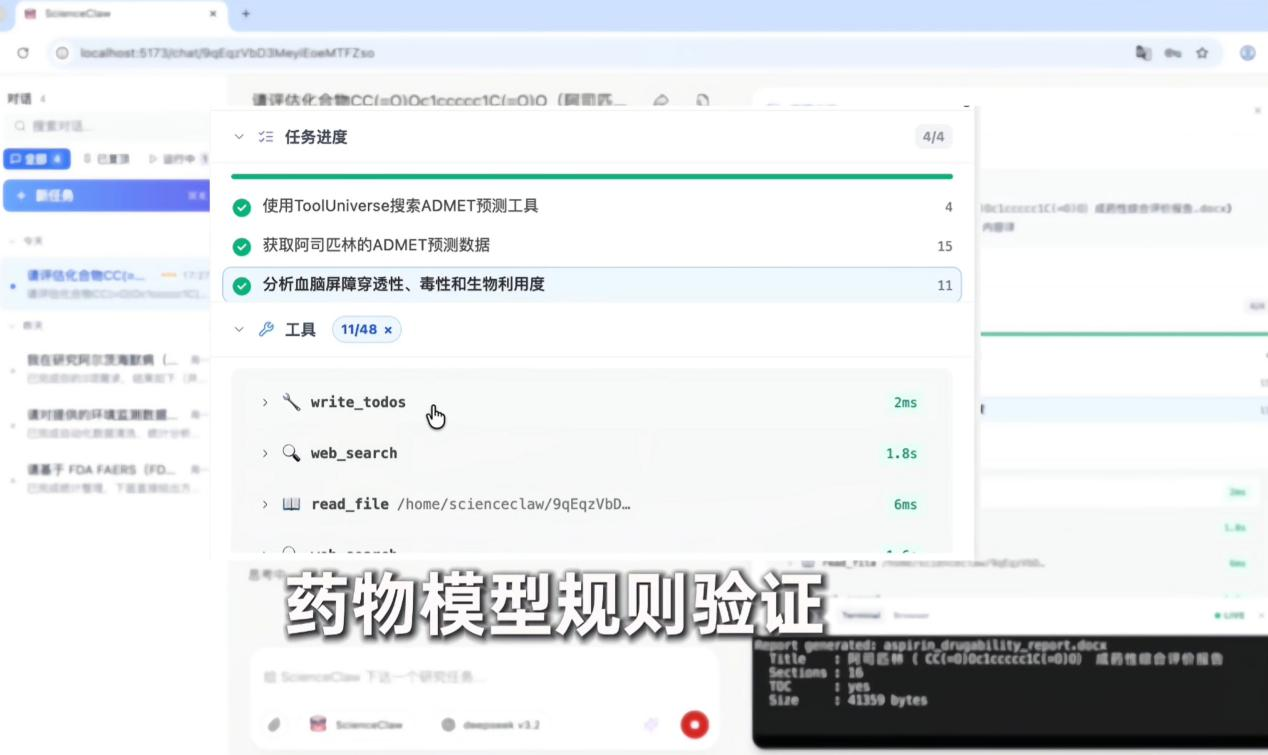Click the red stop button in chat input
Screen dimensions: 1268x755
[x=694, y=724]
